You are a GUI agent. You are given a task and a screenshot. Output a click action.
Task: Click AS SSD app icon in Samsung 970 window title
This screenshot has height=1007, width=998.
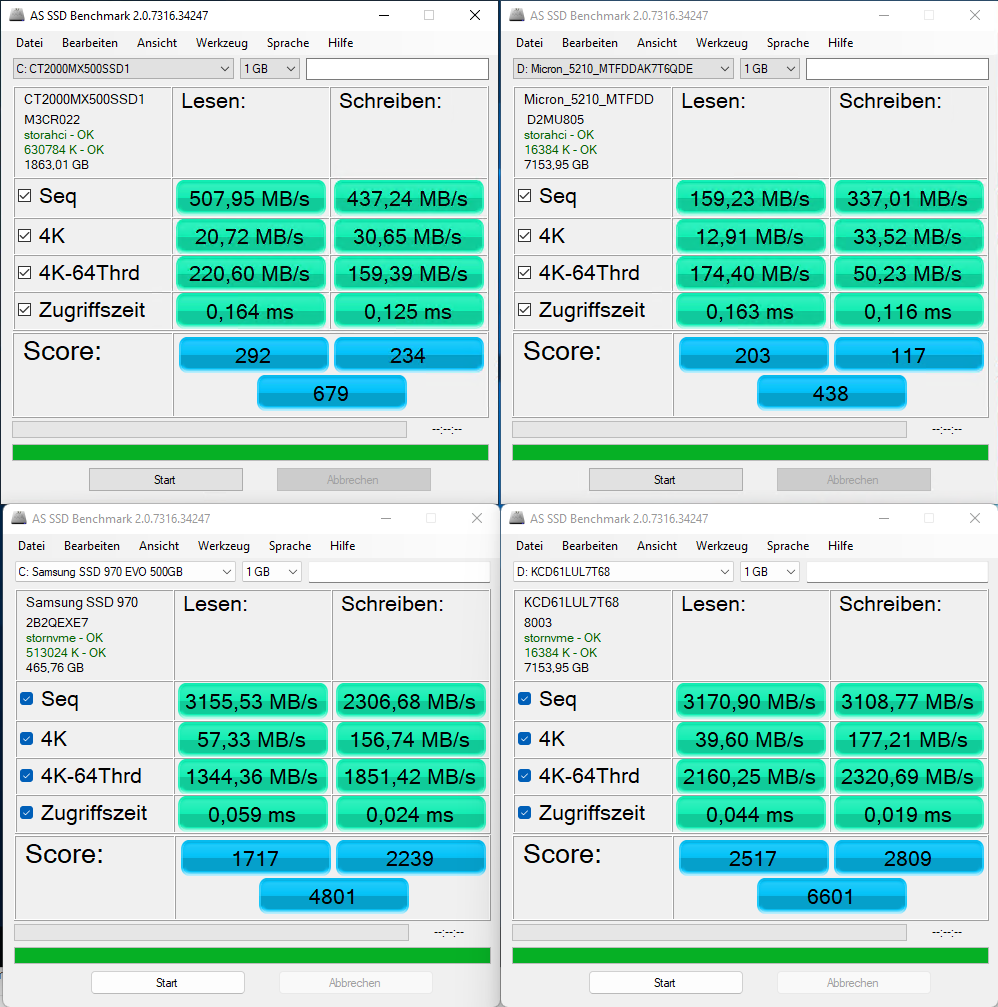pyautogui.click(x=20, y=518)
